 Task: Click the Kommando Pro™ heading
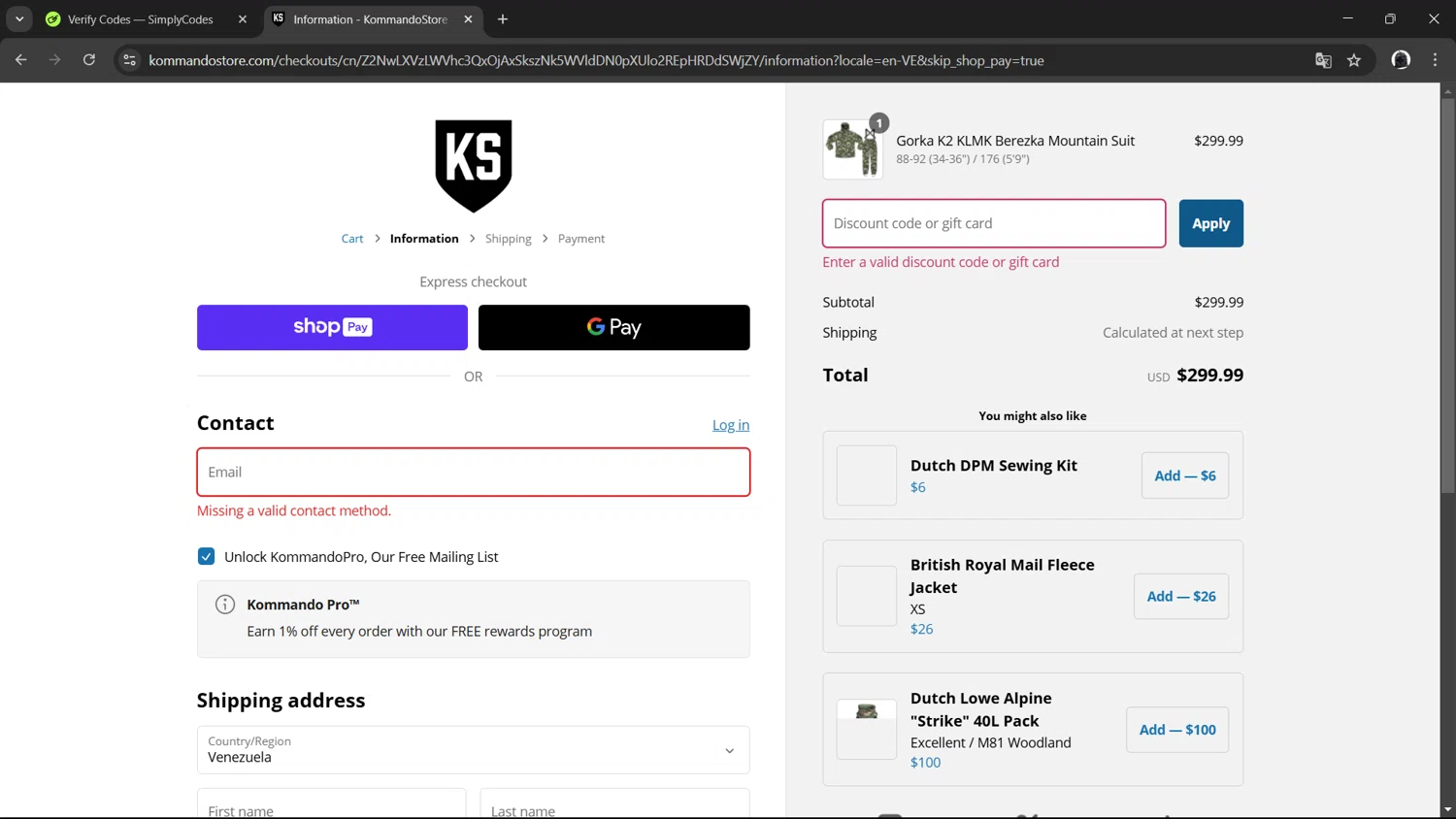pos(303,605)
